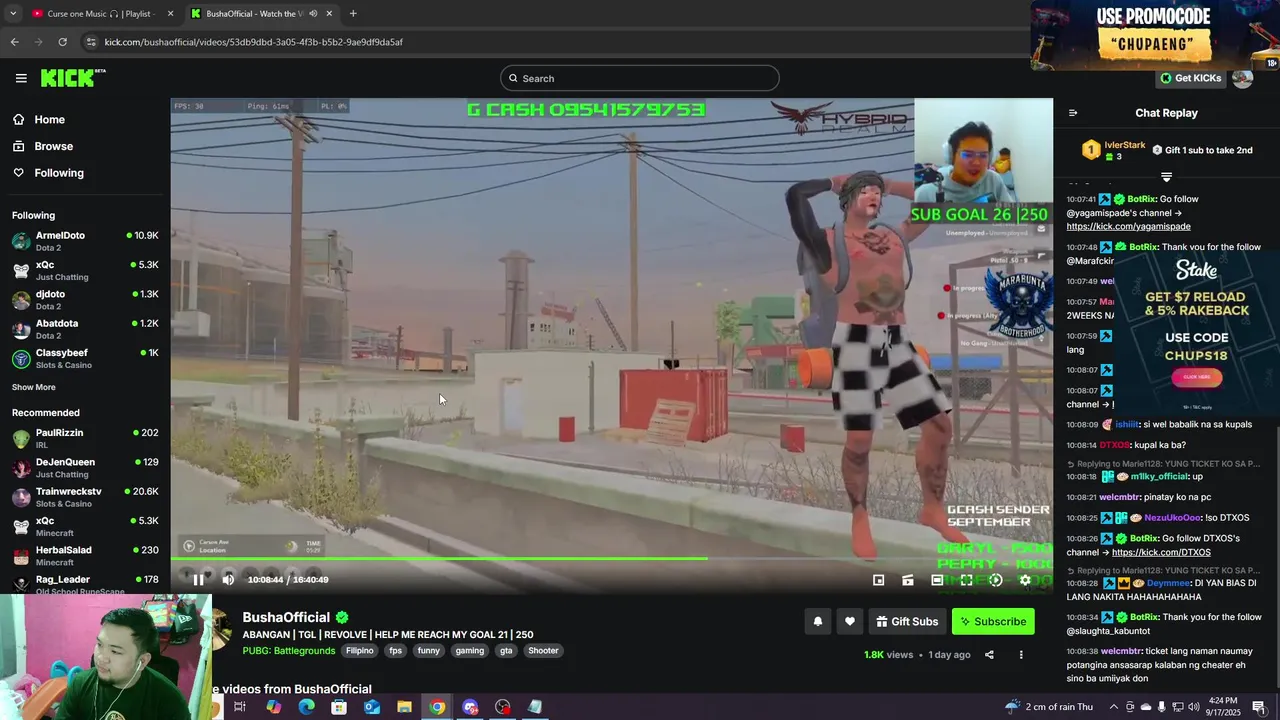Click the Gift Subs button

tap(907, 622)
